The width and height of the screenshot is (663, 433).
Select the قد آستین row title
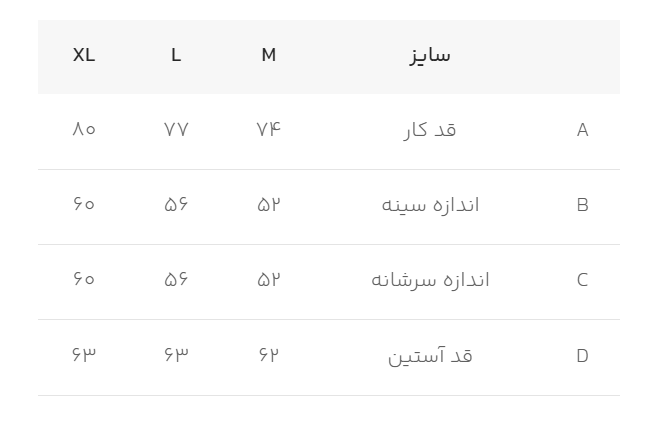click(430, 356)
